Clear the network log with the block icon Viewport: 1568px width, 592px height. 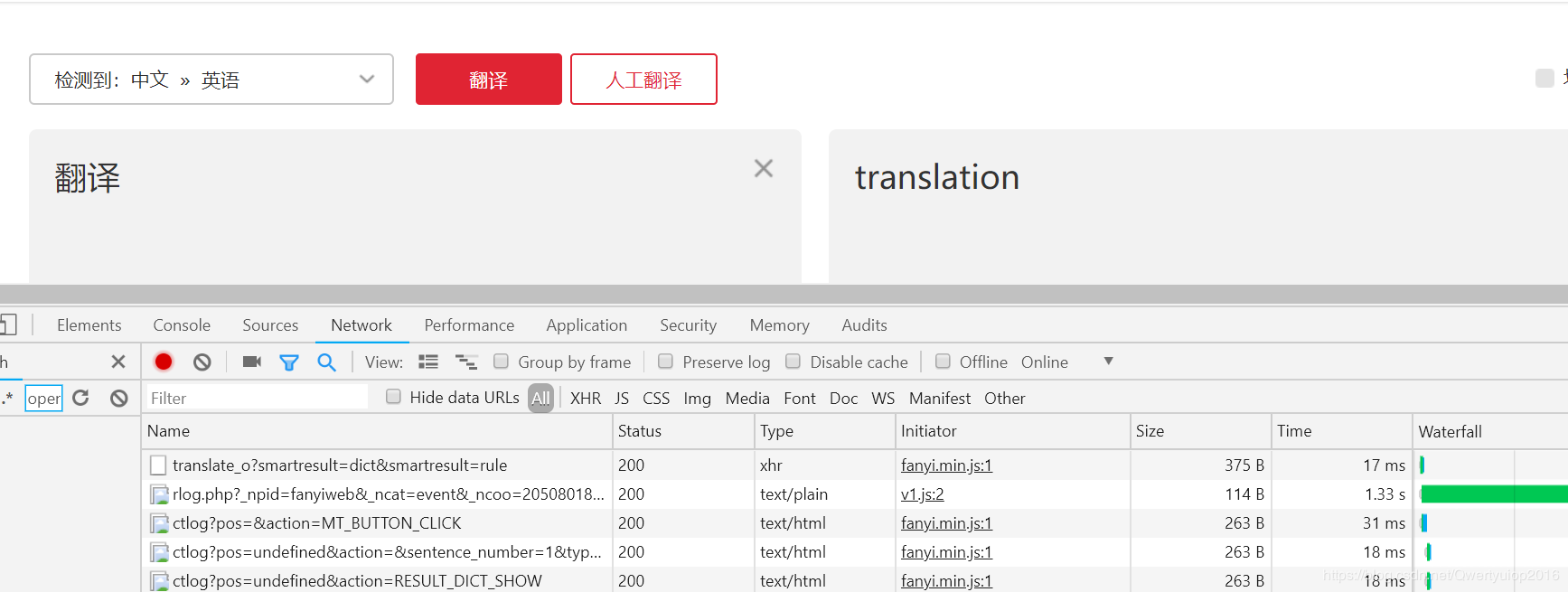pos(202,362)
